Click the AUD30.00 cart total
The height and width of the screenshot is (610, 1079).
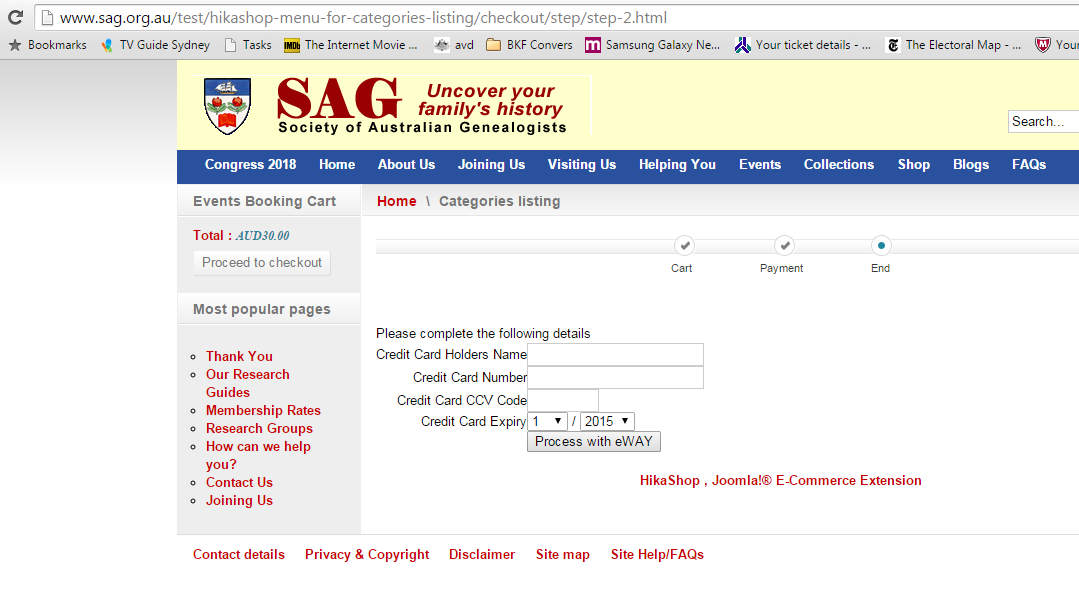tap(262, 235)
